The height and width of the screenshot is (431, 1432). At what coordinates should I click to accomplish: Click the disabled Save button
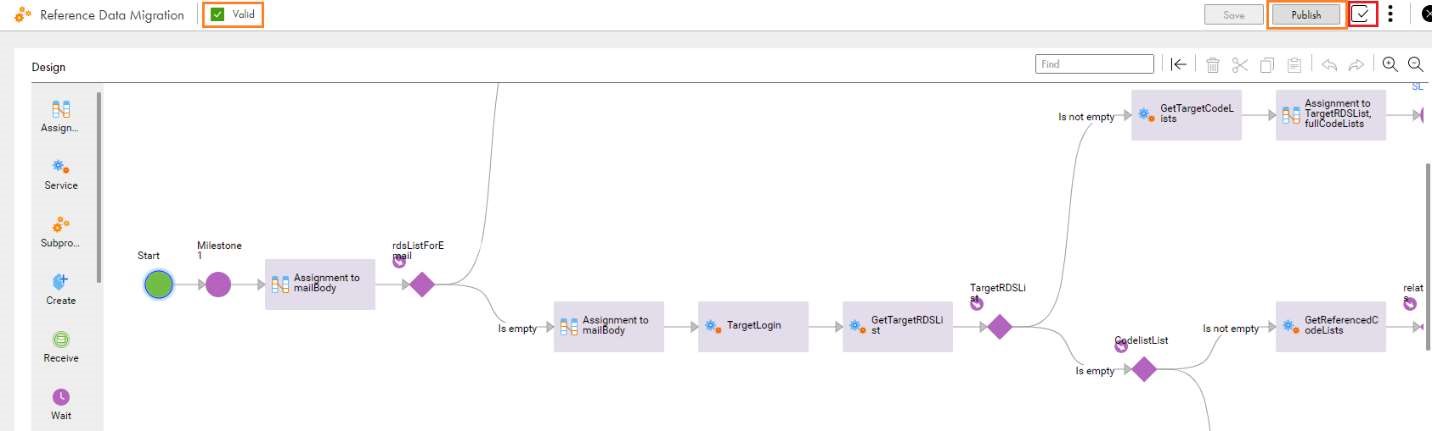click(x=1234, y=15)
